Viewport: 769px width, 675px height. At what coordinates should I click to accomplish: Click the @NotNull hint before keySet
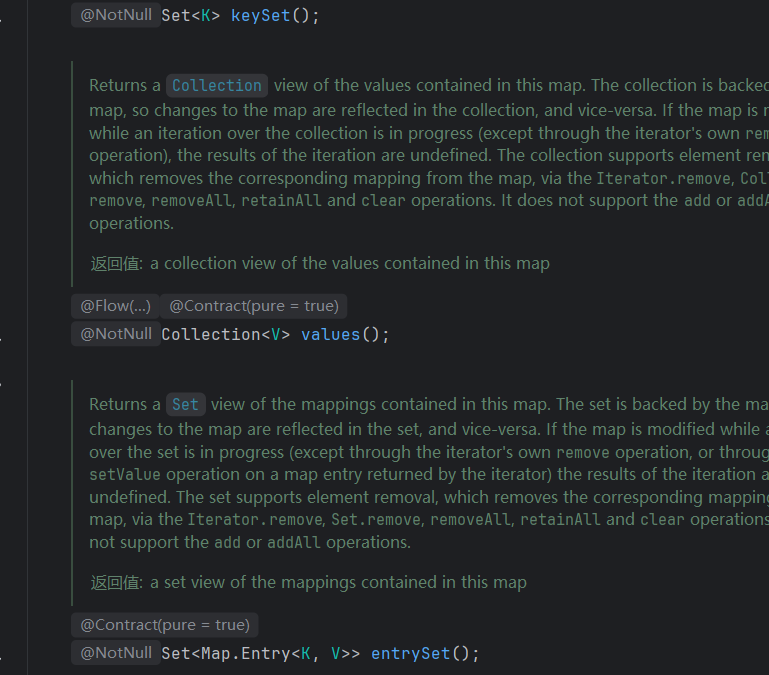pos(116,15)
